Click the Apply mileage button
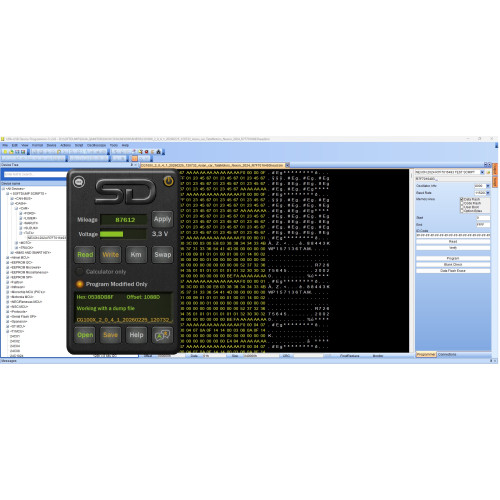This screenshot has height=500, width=500. click(162, 219)
